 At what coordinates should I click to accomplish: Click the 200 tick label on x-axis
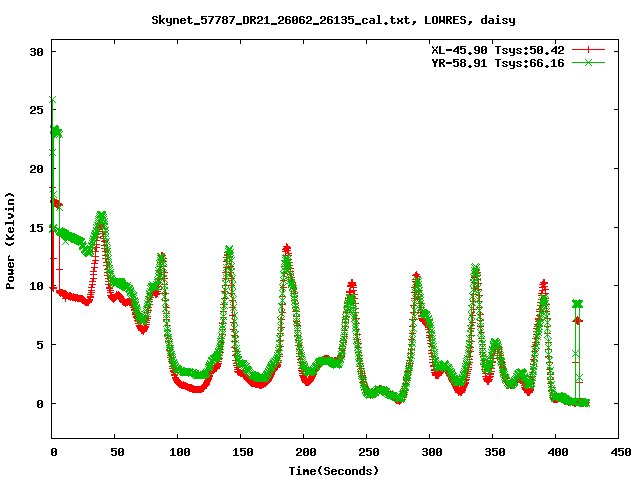pyautogui.click(x=303, y=452)
